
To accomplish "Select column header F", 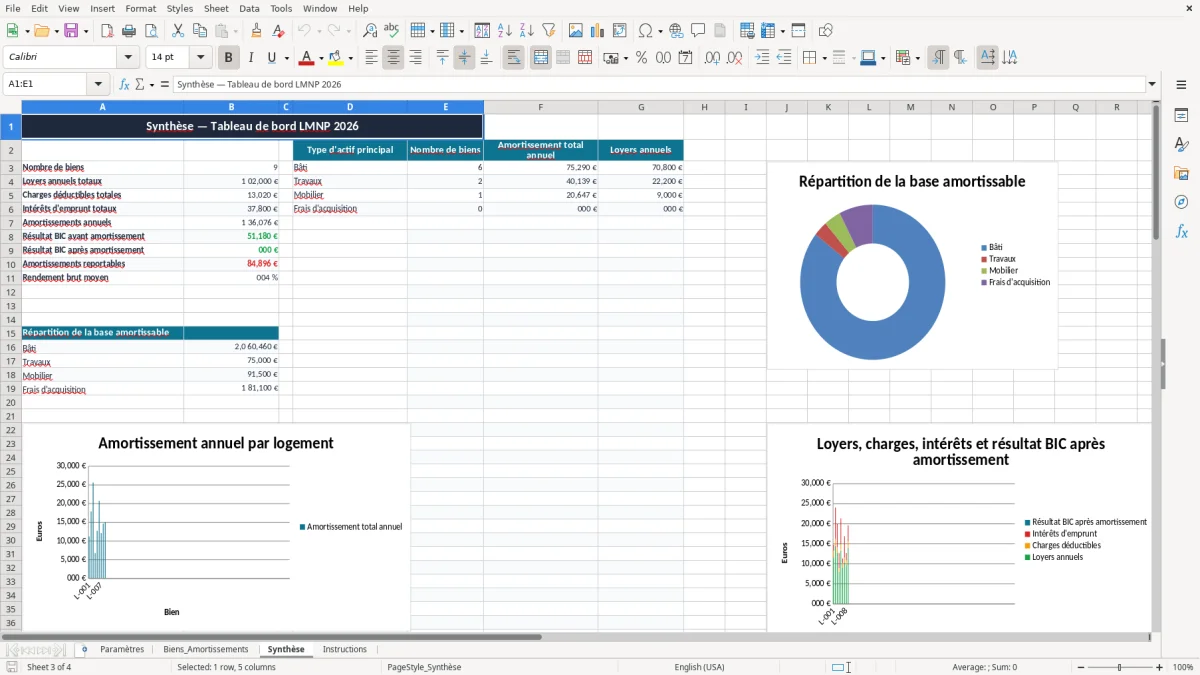I will [x=540, y=107].
